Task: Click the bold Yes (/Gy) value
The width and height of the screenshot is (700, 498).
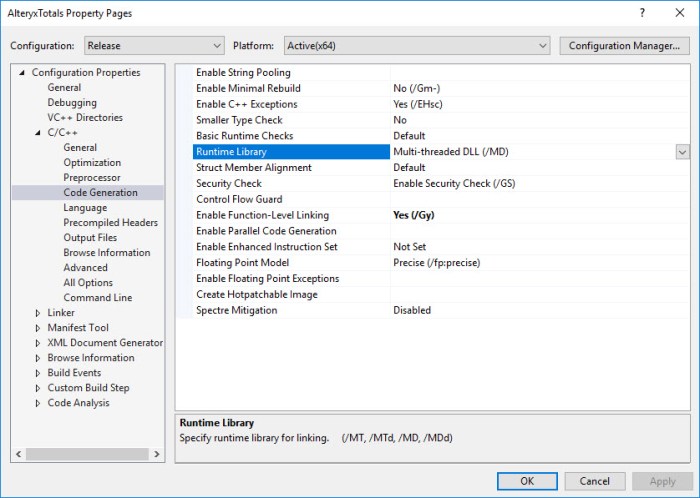Action: tap(413, 215)
